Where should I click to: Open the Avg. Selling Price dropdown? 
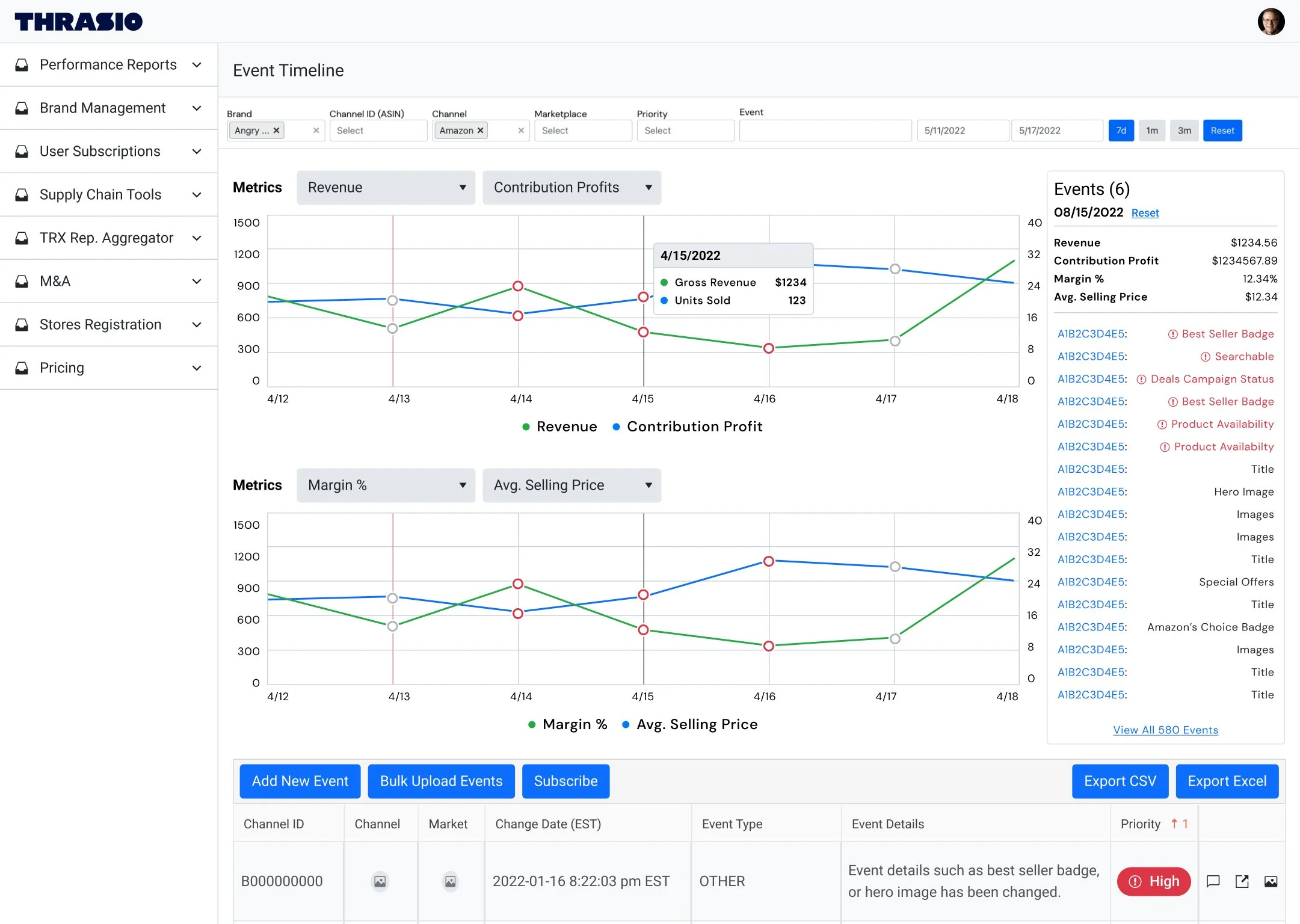(x=571, y=485)
